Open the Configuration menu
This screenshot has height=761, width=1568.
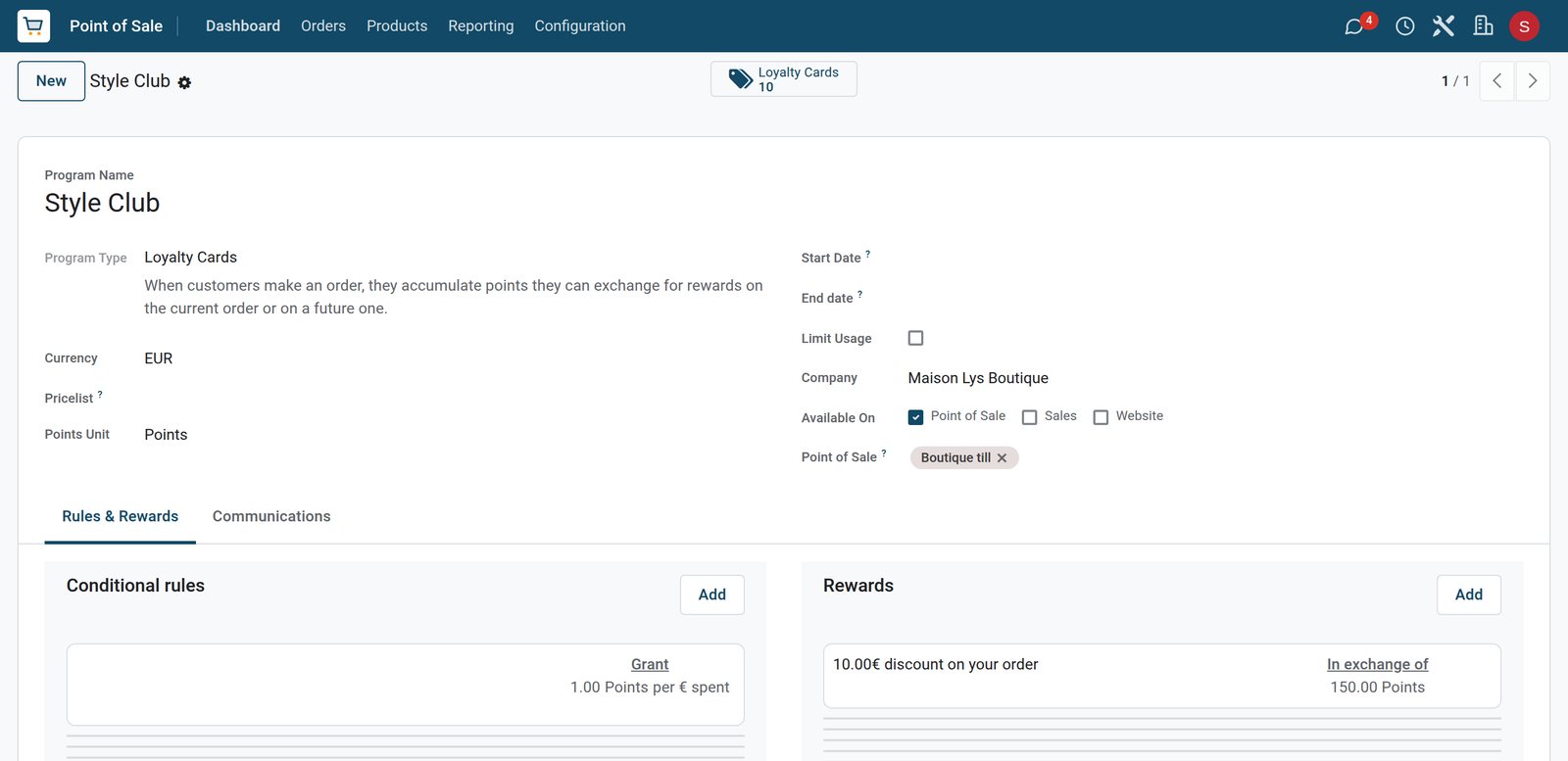tap(580, 26)
